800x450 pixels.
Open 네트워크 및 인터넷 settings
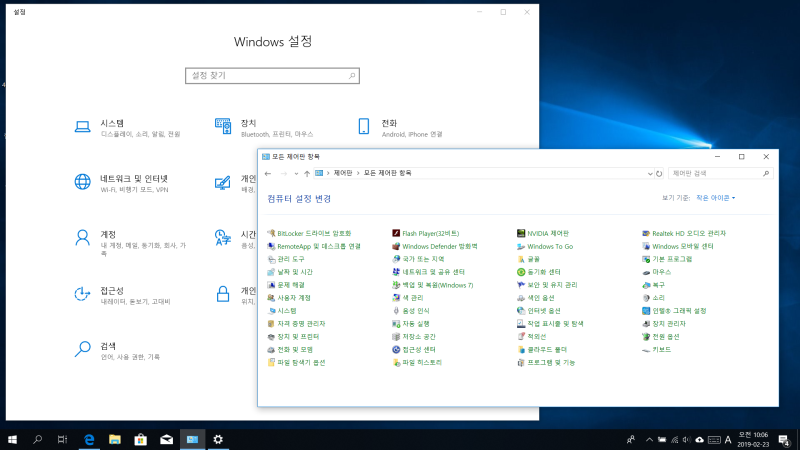point(121,183)
